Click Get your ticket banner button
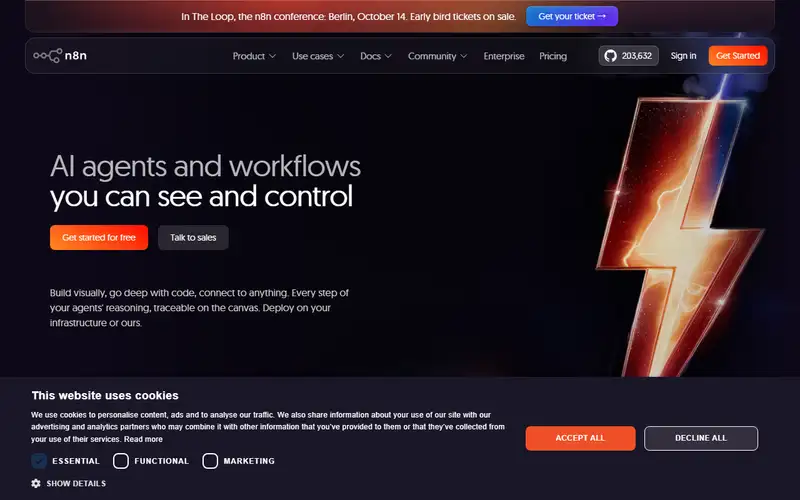This screenshot has height=500, width=800. pos(572,16)
